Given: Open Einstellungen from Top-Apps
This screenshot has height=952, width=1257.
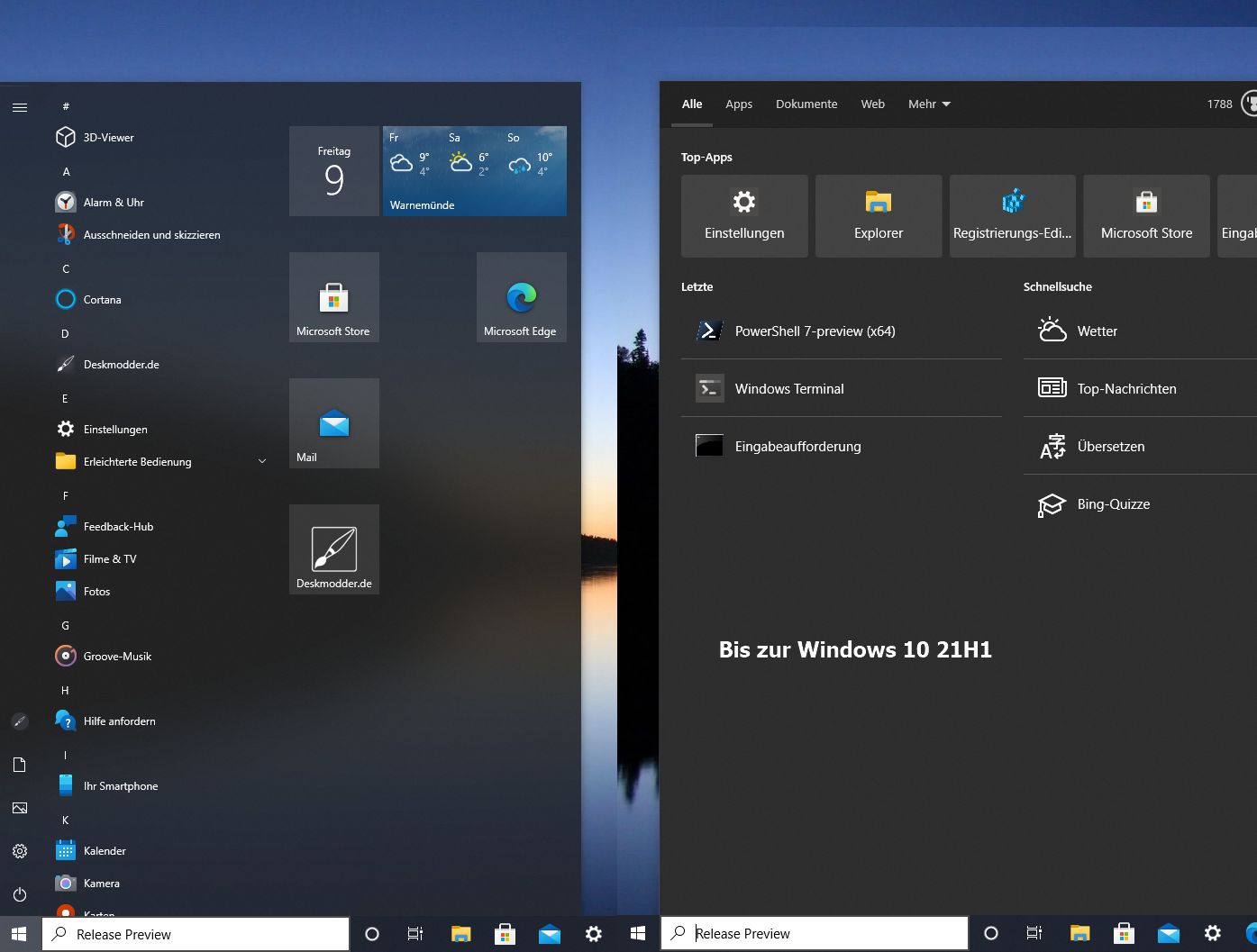Looking at the screenshot, I should (744, 216).
